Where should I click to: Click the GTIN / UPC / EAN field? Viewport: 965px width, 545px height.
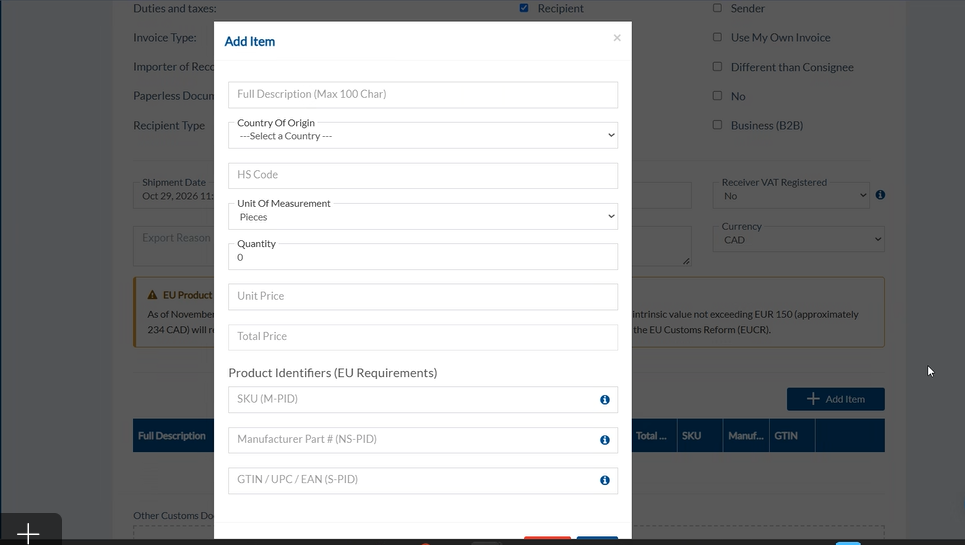point(423,480)
